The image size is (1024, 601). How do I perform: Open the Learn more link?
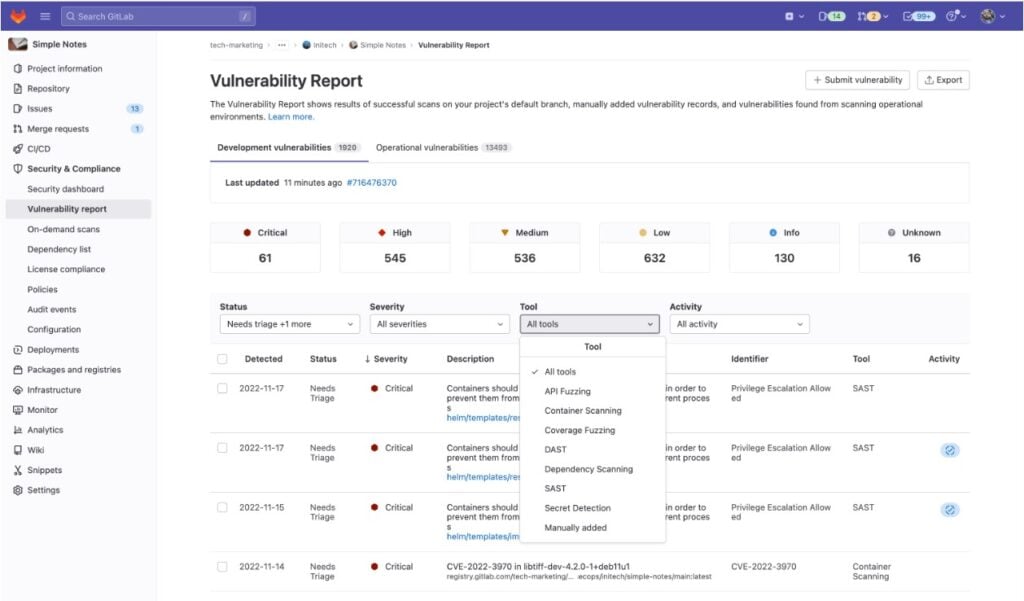(x=291, y=117)
